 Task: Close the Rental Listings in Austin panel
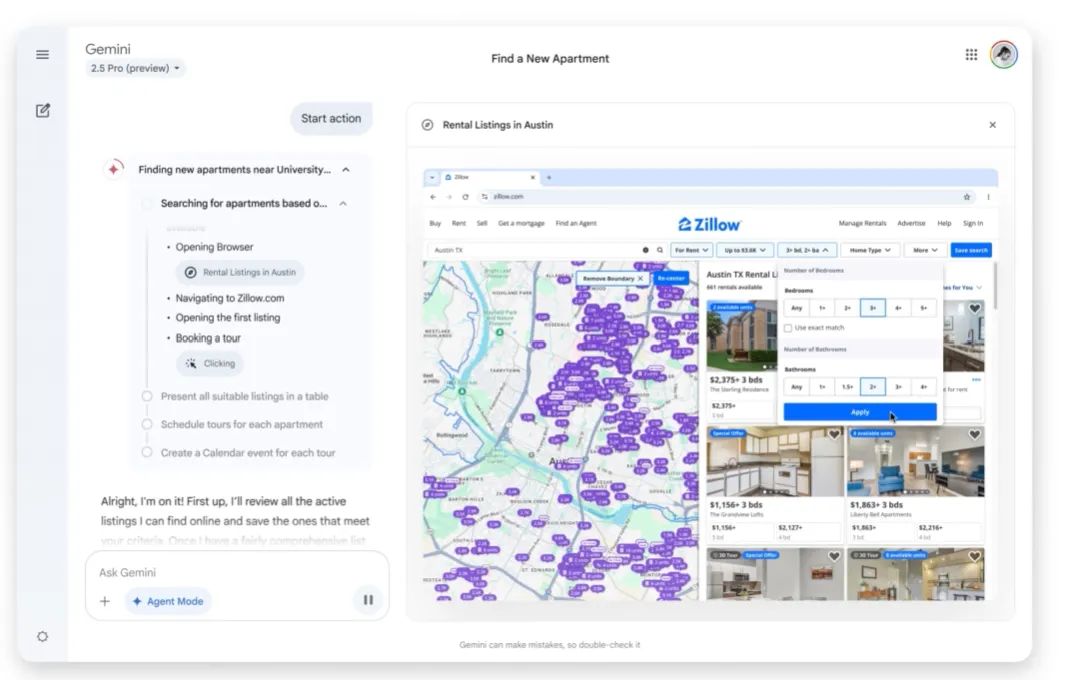[x=992, y=125]
